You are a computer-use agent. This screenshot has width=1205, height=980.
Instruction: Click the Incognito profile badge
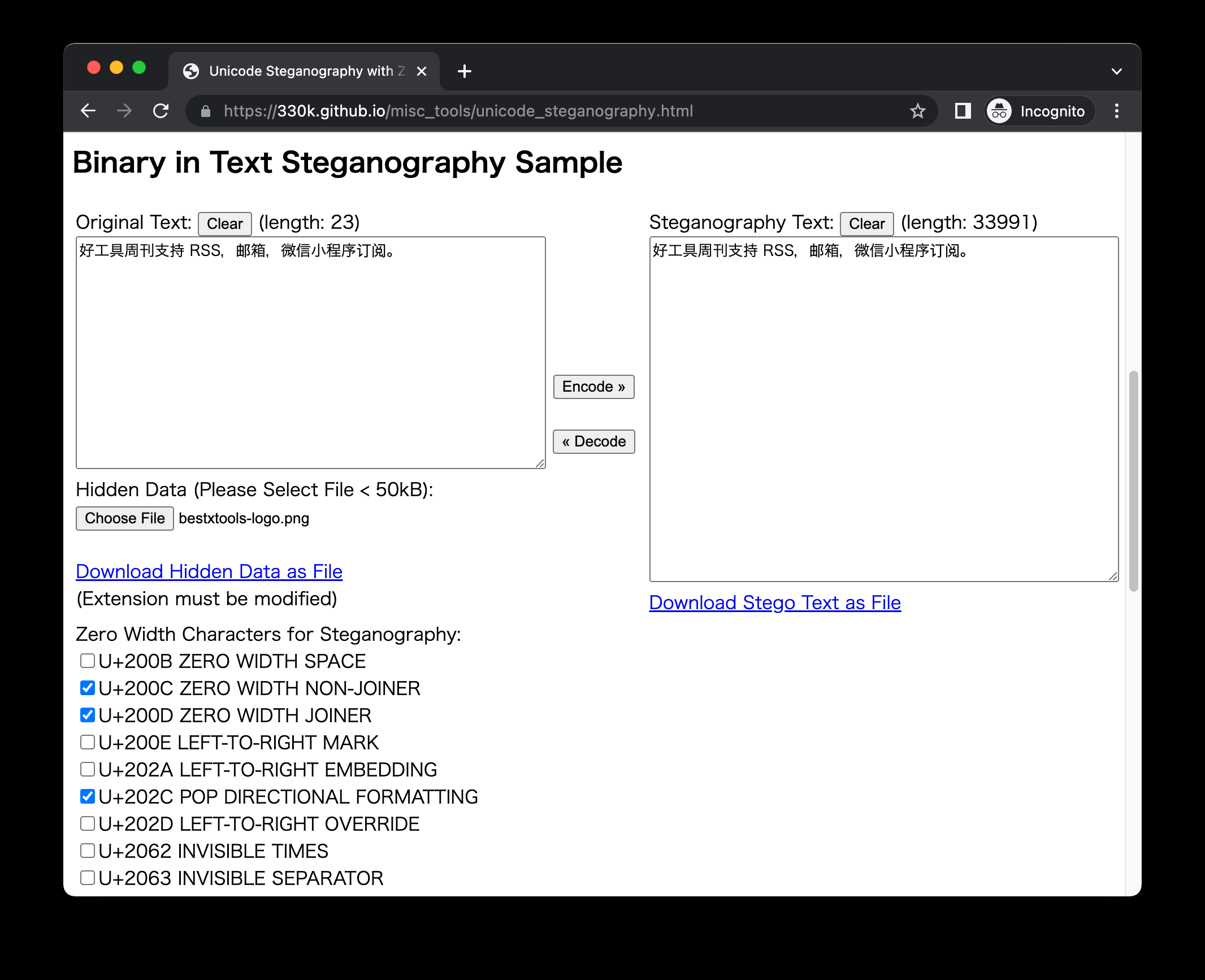click(1039, 111)
